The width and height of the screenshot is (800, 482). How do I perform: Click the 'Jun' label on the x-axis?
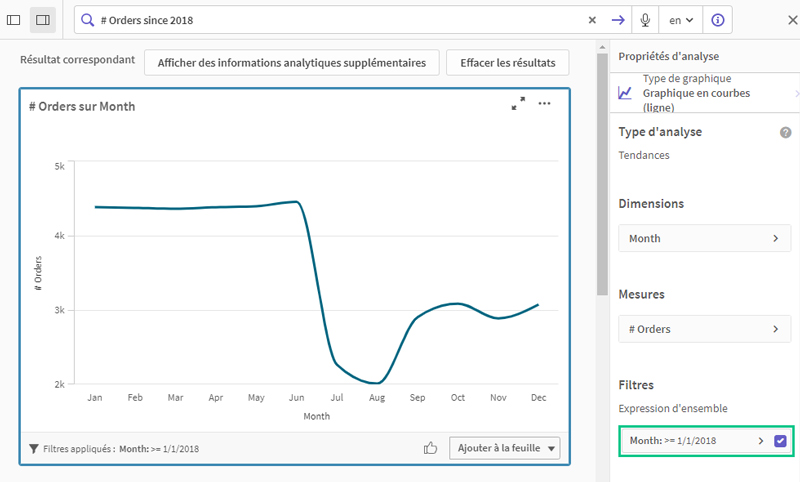pyautogui.click(x=296, y=397)
